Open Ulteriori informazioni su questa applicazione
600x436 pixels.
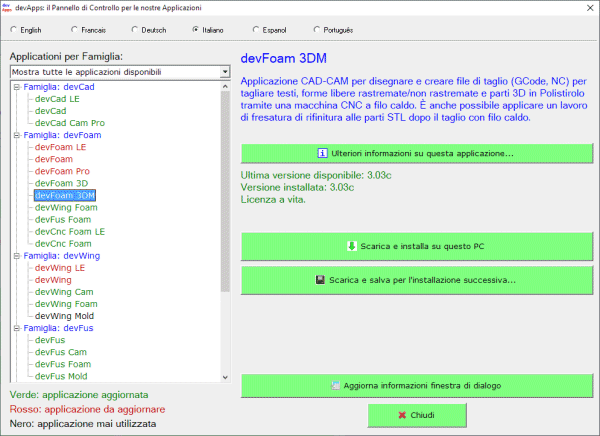[417, 153]
